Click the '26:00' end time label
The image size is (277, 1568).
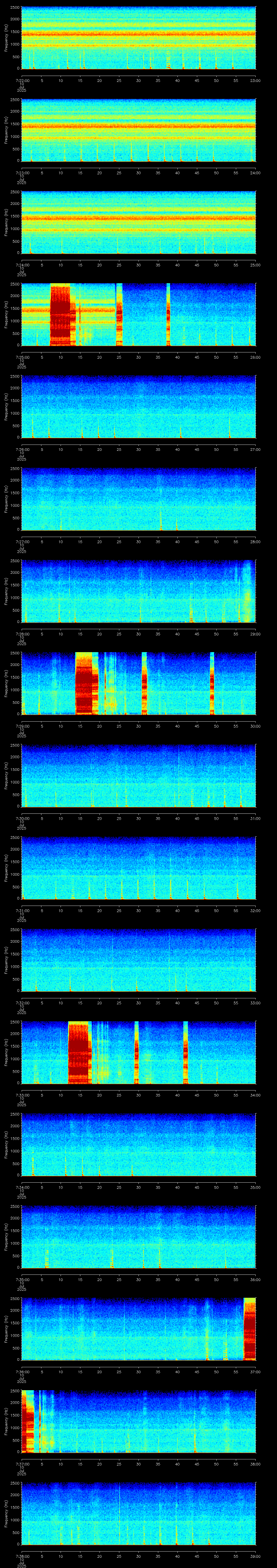click(256, 357)
